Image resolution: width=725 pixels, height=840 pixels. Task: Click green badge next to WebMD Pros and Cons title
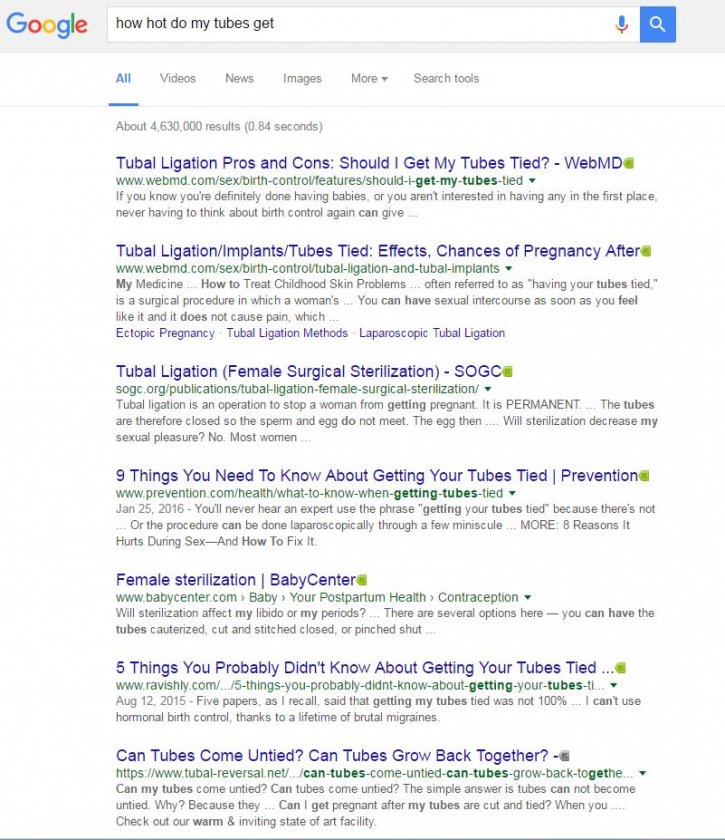coord(629,163)
